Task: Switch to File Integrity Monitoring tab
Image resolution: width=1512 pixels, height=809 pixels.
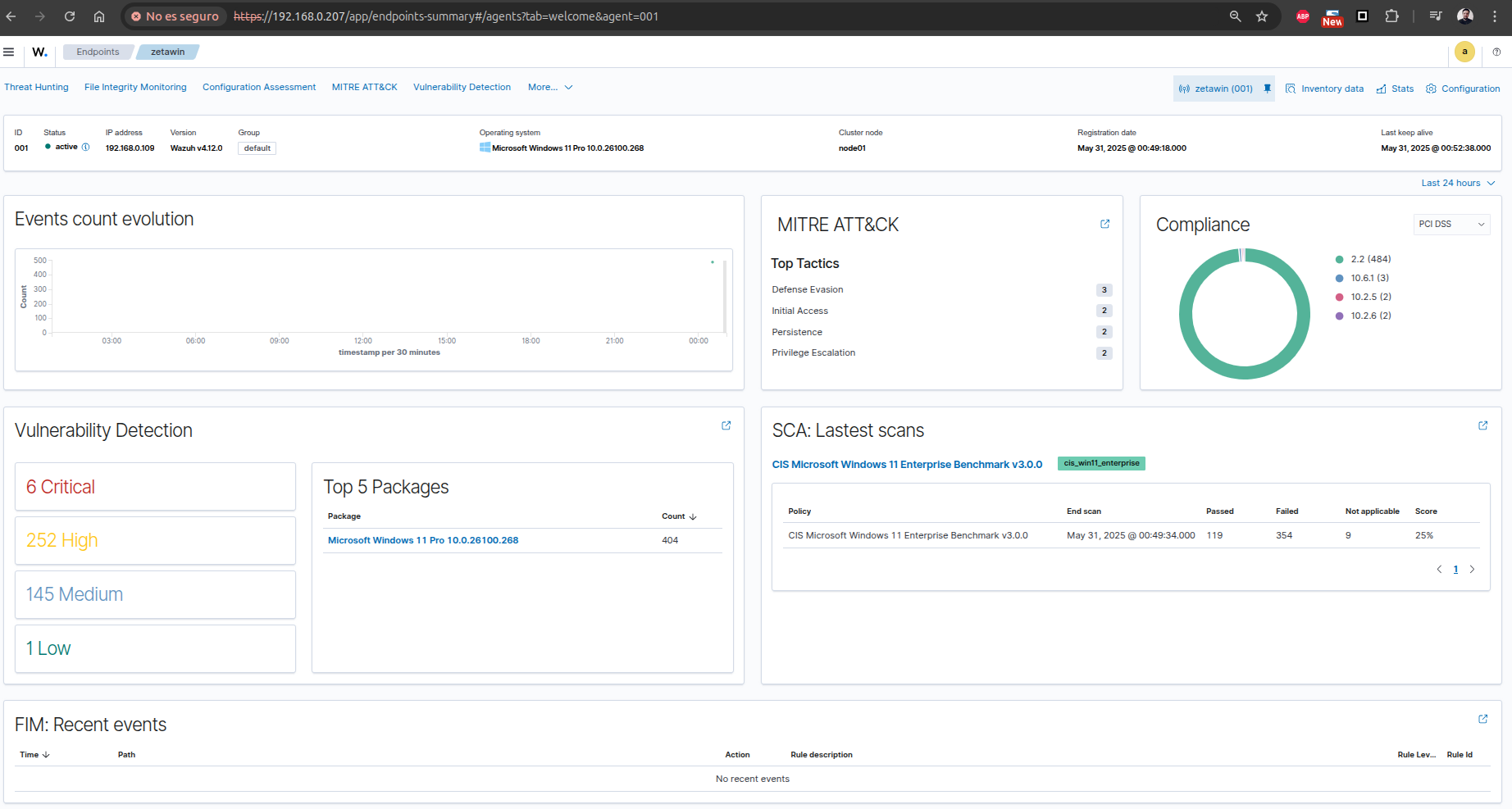Action: (x=135, y=87)
